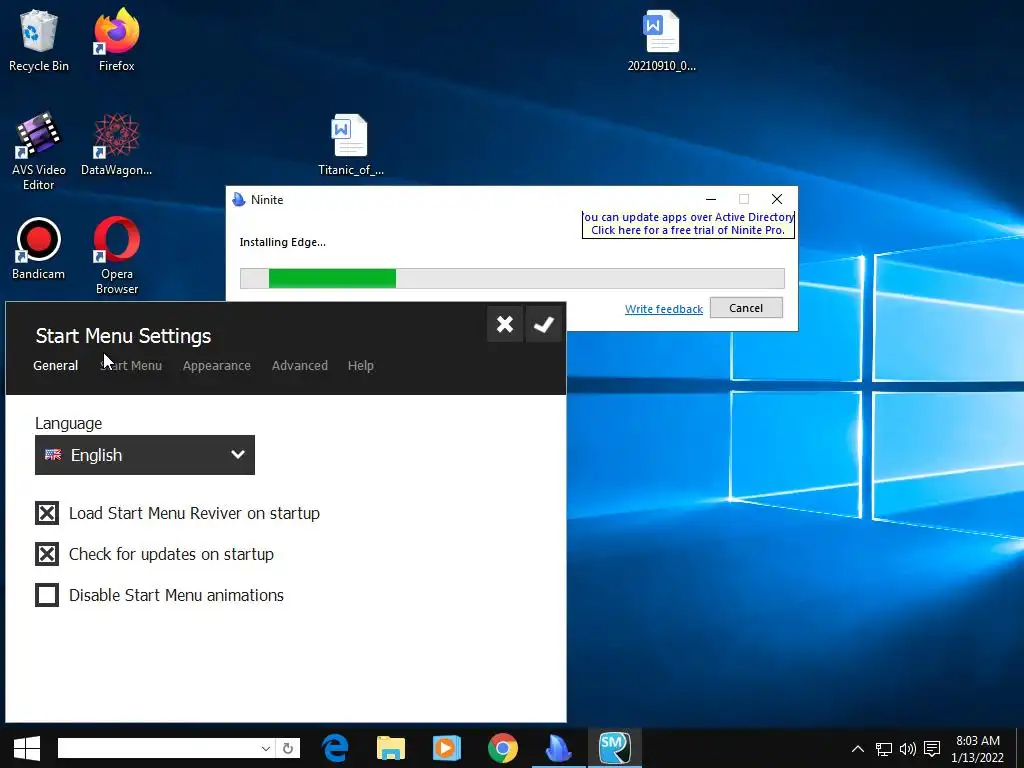Viewport: 1024px width, 768px height.
Task: Switch to the General tab
Action: tap(56, 366)
